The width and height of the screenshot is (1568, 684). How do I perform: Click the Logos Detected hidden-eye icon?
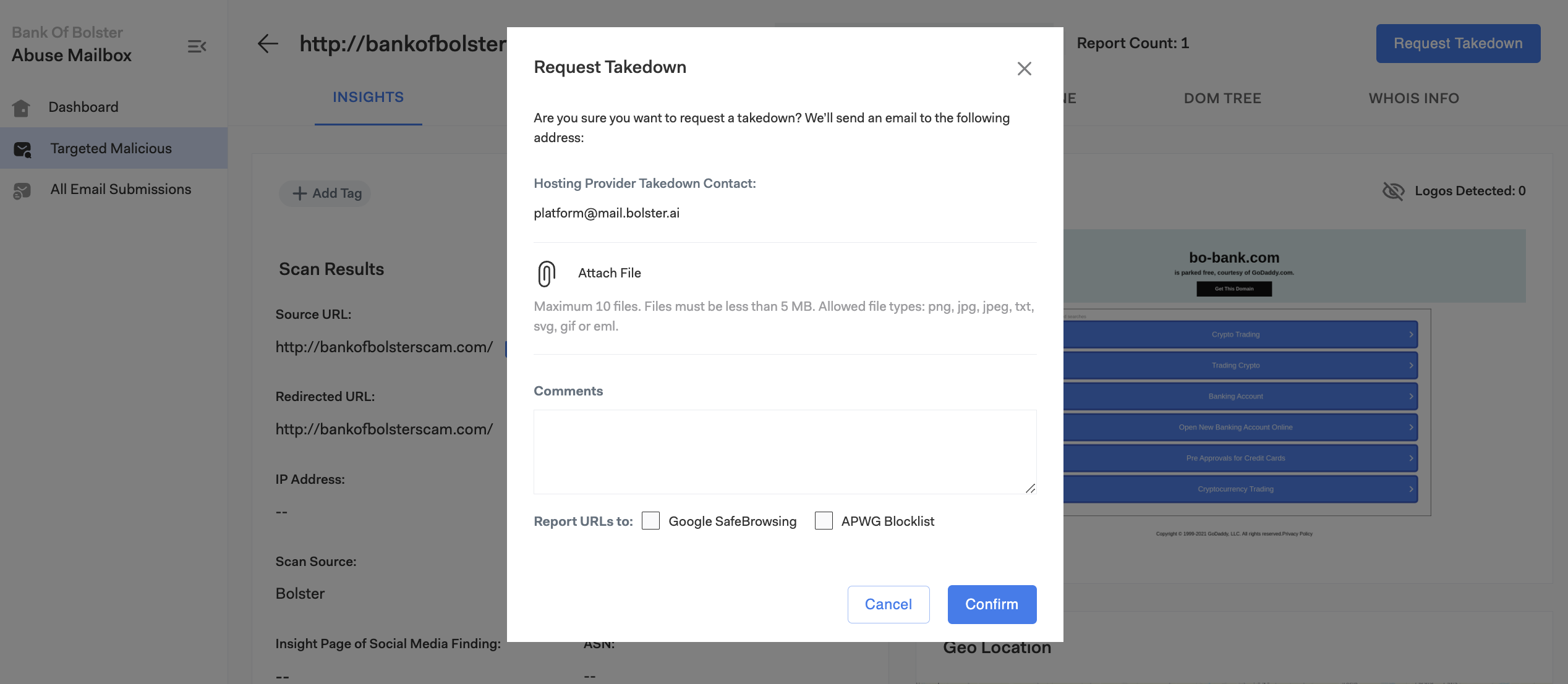(1394, 191)
